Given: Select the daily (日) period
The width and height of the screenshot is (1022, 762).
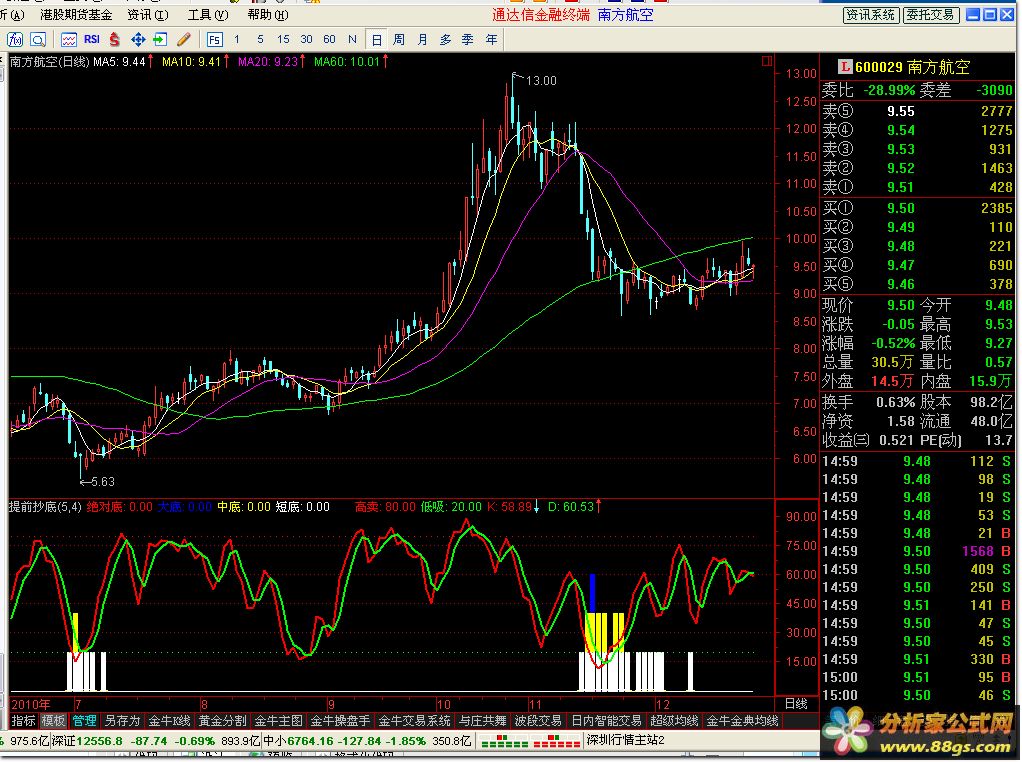Looking at the screenshot, I should 376,40.
